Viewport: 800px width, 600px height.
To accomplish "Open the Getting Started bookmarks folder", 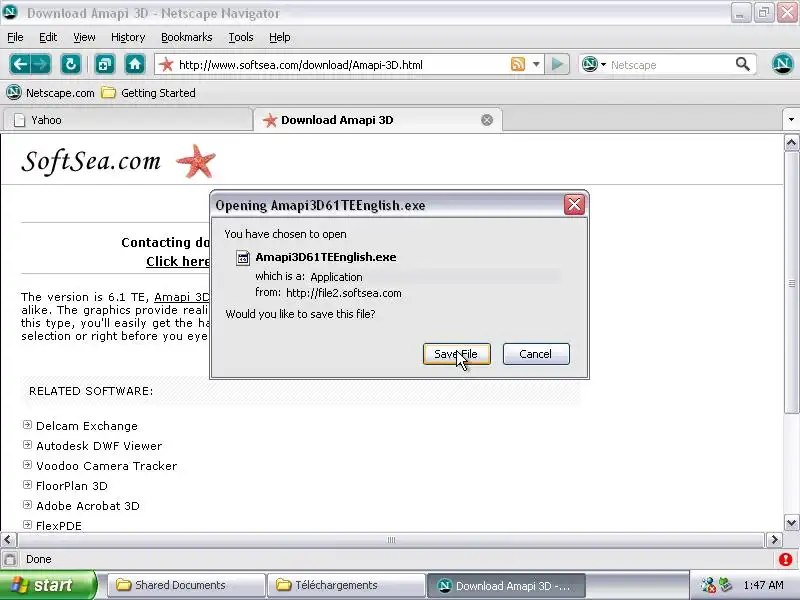I will [x=148, y=93].
